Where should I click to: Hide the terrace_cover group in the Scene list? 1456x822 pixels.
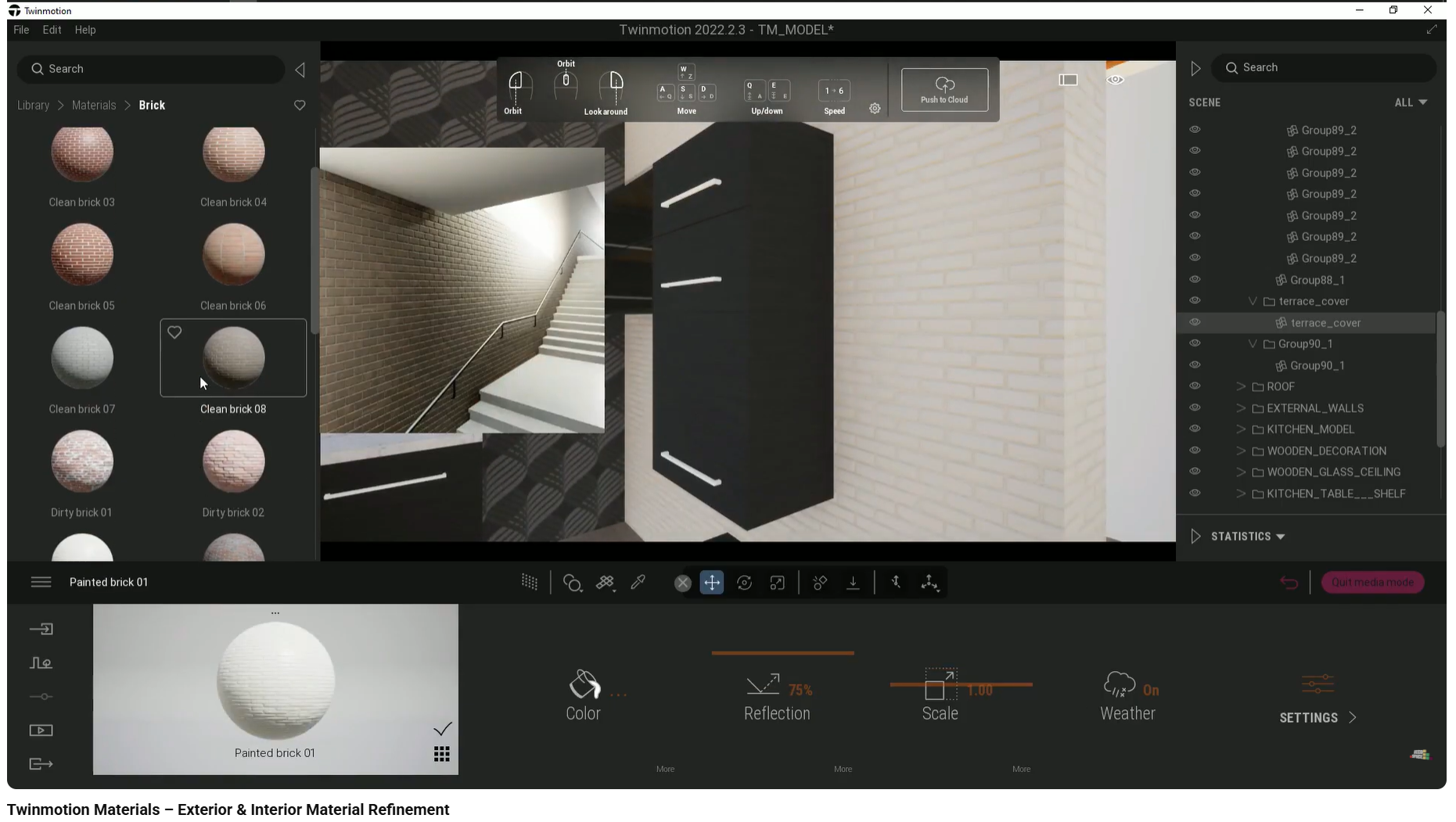pos(1195,300)
